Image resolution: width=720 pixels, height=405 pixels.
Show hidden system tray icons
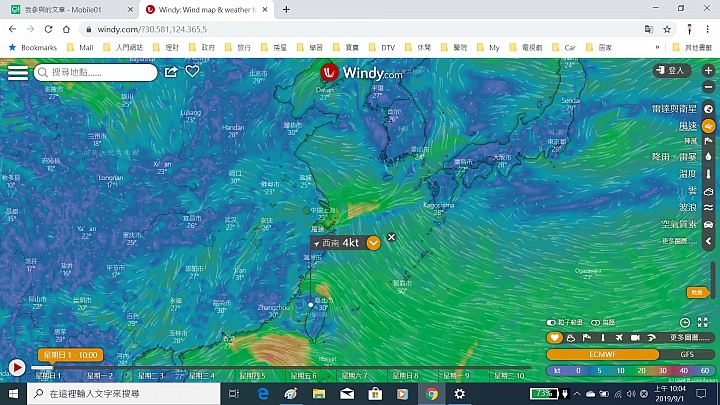point(577,394)
